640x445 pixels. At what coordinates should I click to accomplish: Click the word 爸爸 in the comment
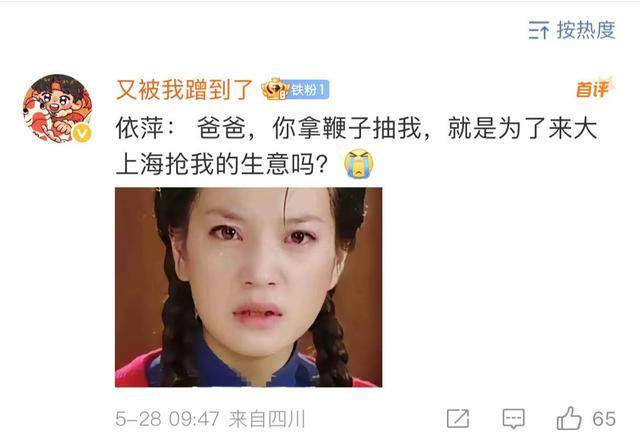pyautogui.click(x=222, y=128)
